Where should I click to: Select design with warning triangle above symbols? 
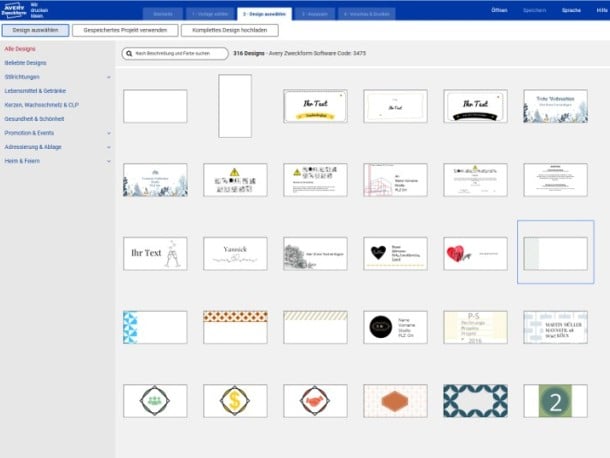click(x=235, y=180)
